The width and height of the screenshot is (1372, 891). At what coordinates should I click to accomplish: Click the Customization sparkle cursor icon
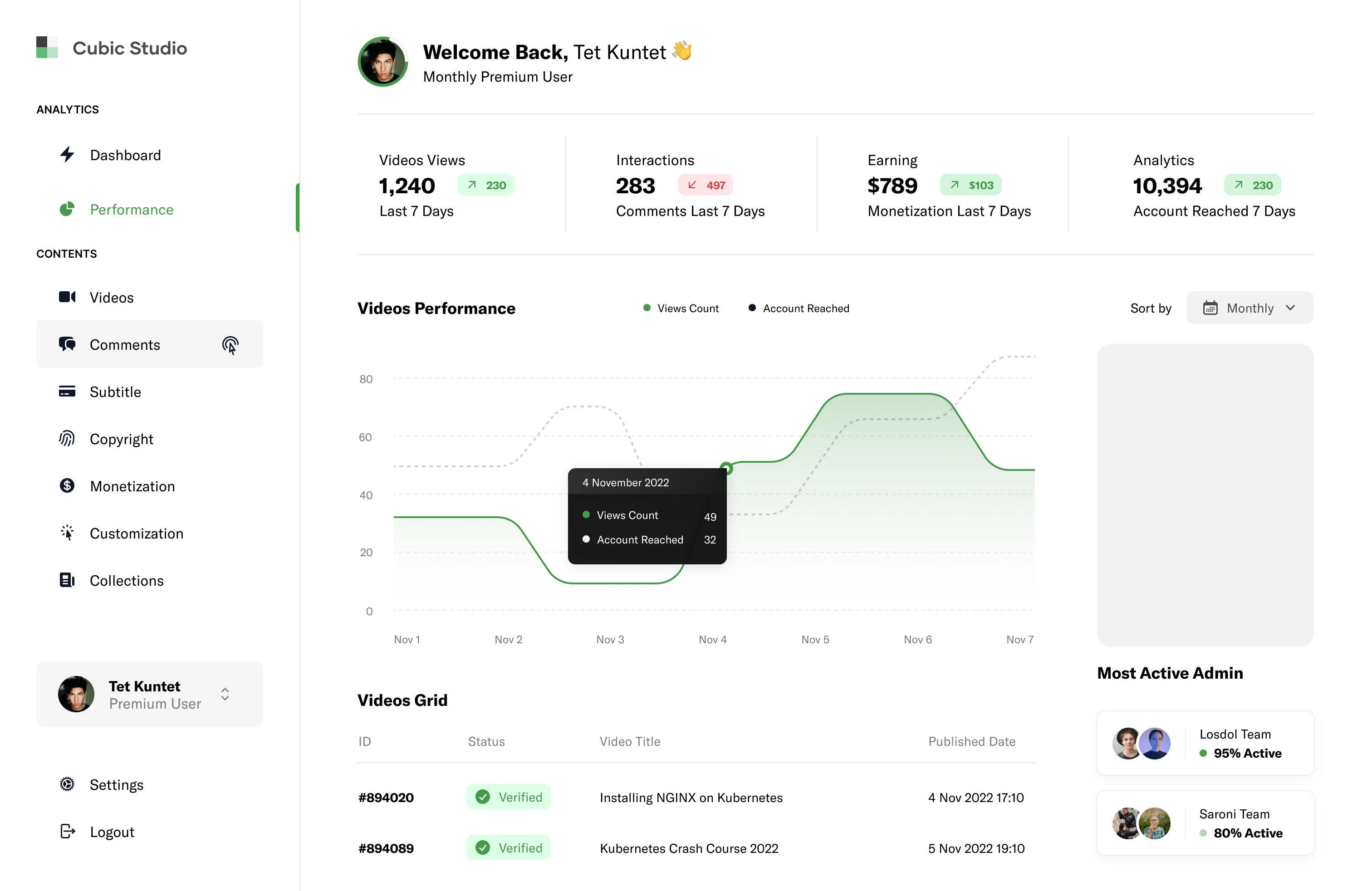pyautogui.click(x=67, y=533)
